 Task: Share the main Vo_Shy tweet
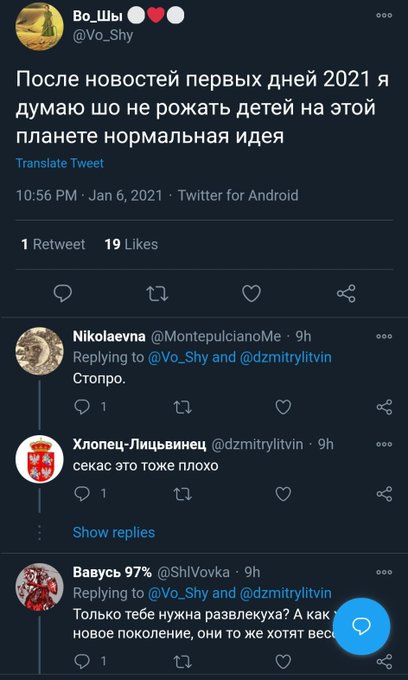(x=346, y=294)
